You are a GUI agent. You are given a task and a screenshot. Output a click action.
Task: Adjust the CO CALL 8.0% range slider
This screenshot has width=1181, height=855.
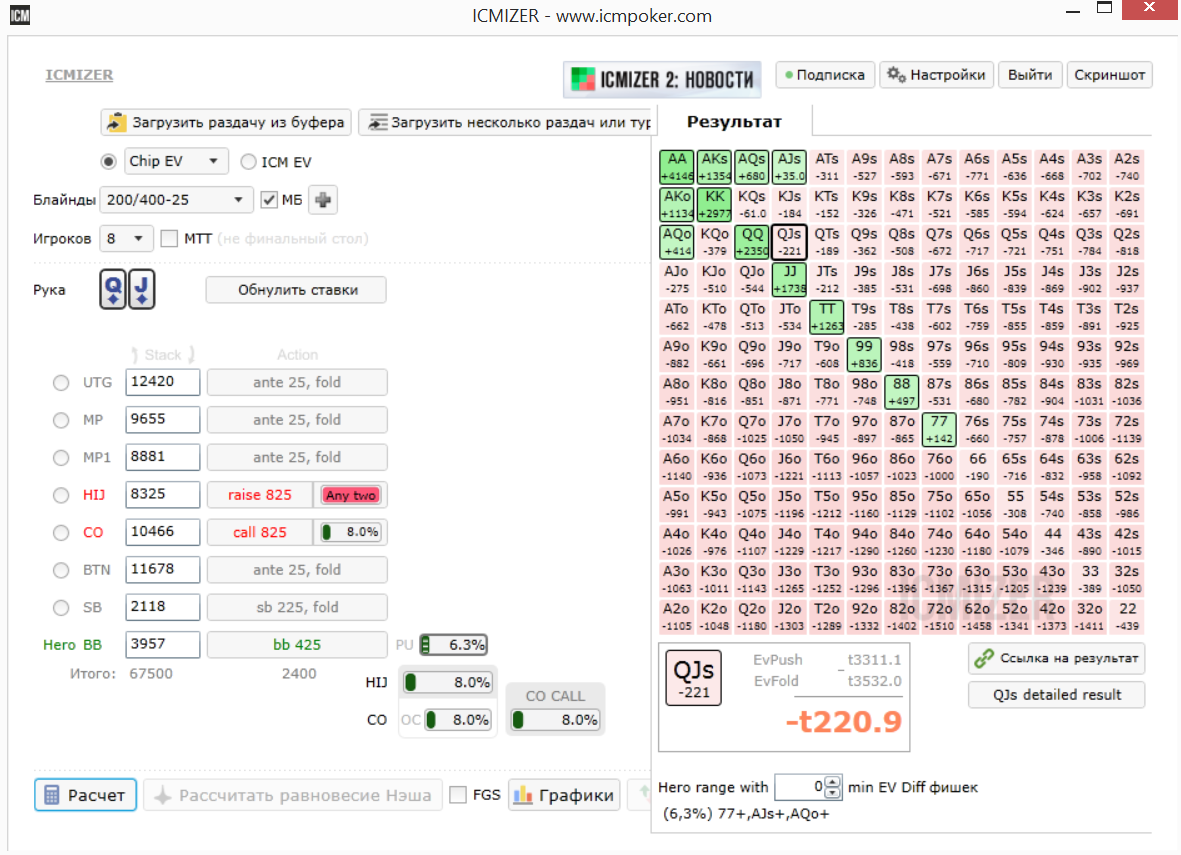(555, 720)
